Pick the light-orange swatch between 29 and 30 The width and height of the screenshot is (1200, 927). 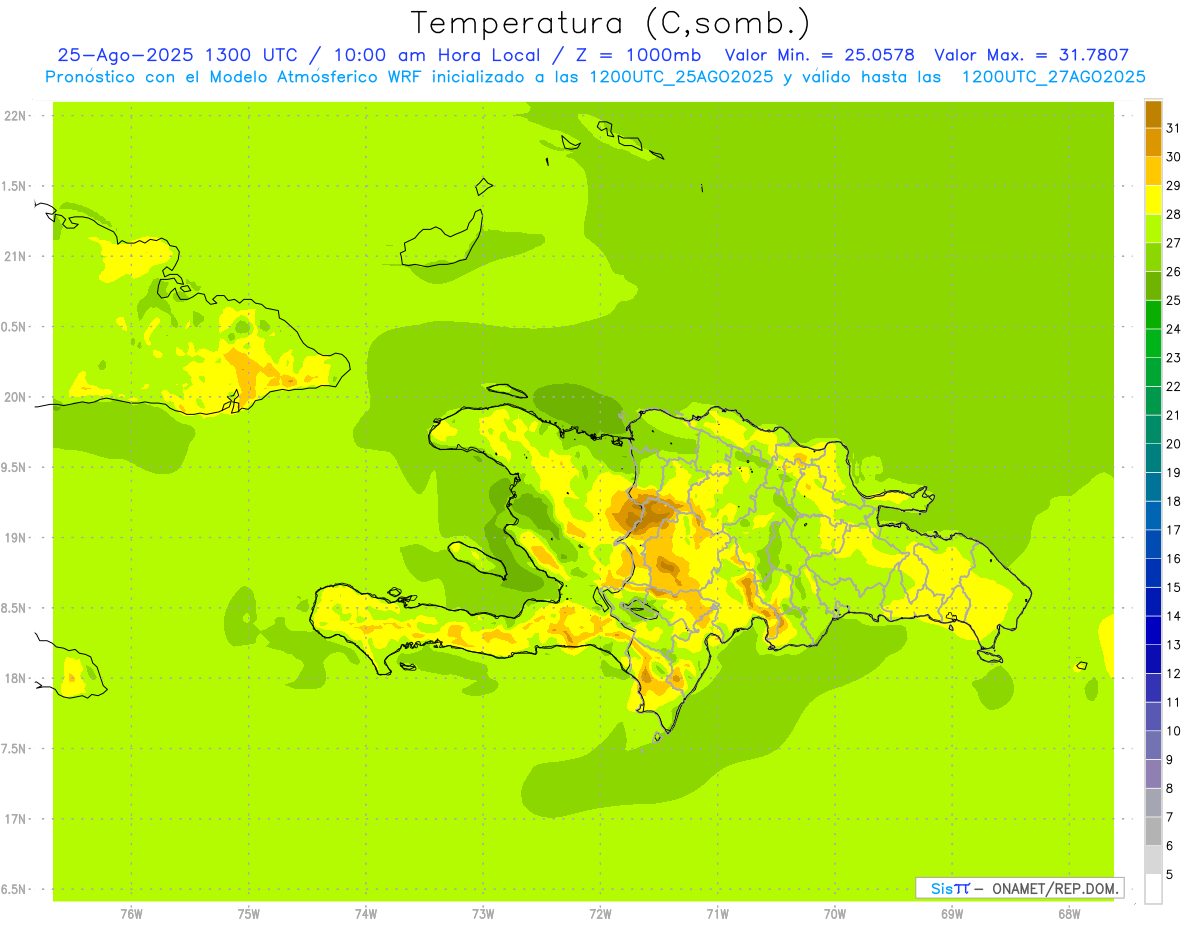click(x=1153, y=171)
